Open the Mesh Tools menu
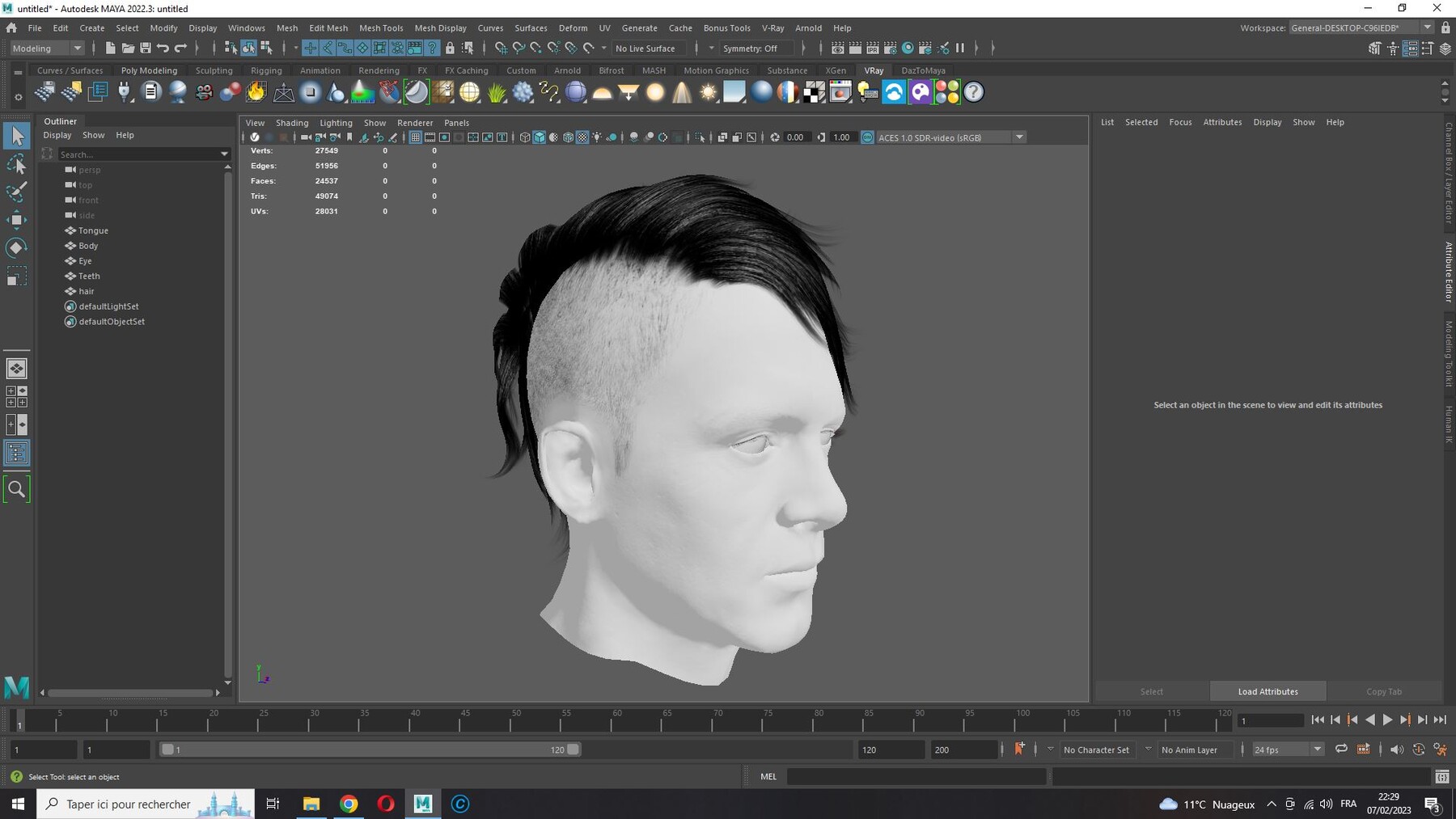The image size is (1456, 819). 381,27
